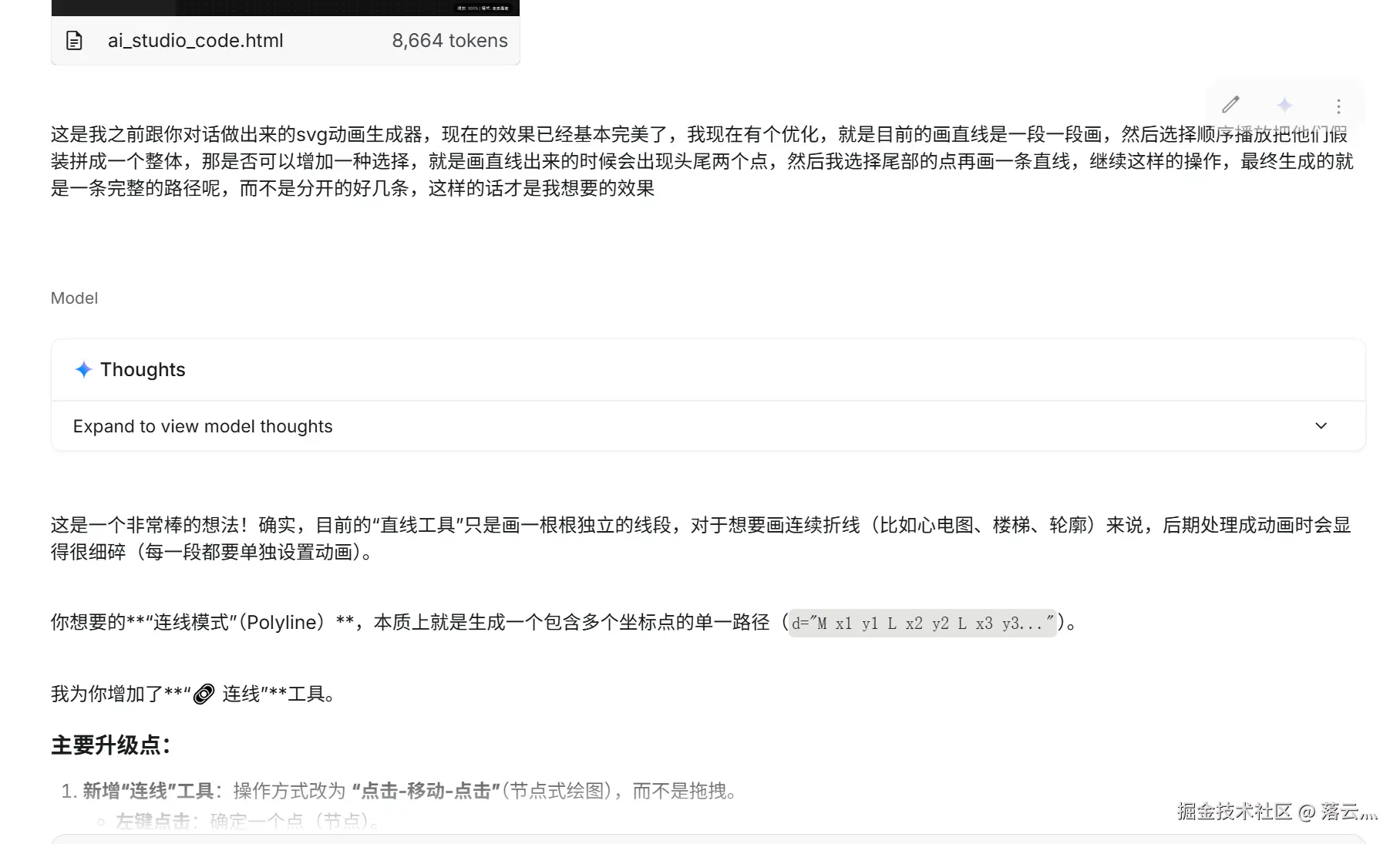1400x844 pixels.
Task: Open the three-dot more options menu
Action: 1338,106
